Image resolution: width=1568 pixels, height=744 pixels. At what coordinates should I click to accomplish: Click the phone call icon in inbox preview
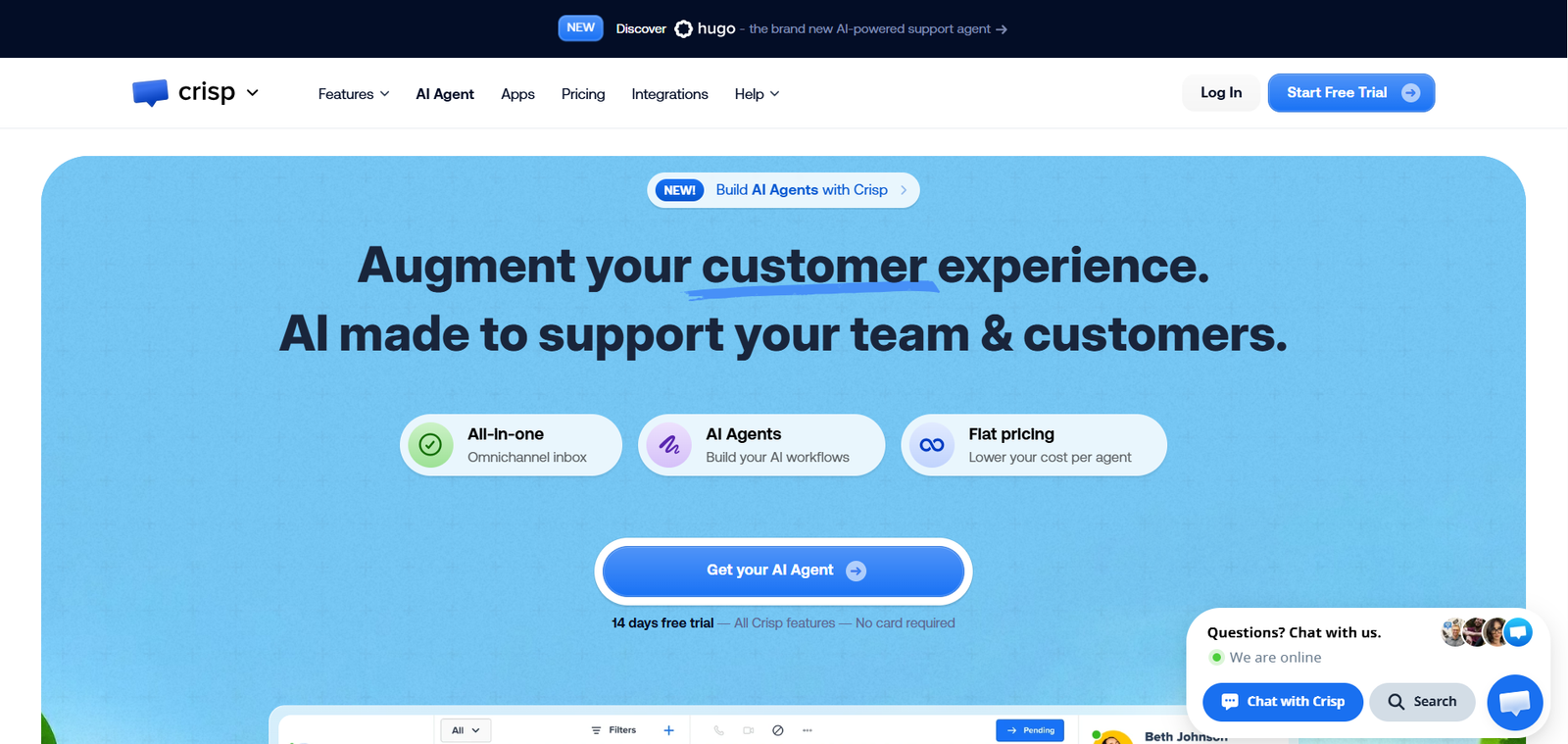718,730
